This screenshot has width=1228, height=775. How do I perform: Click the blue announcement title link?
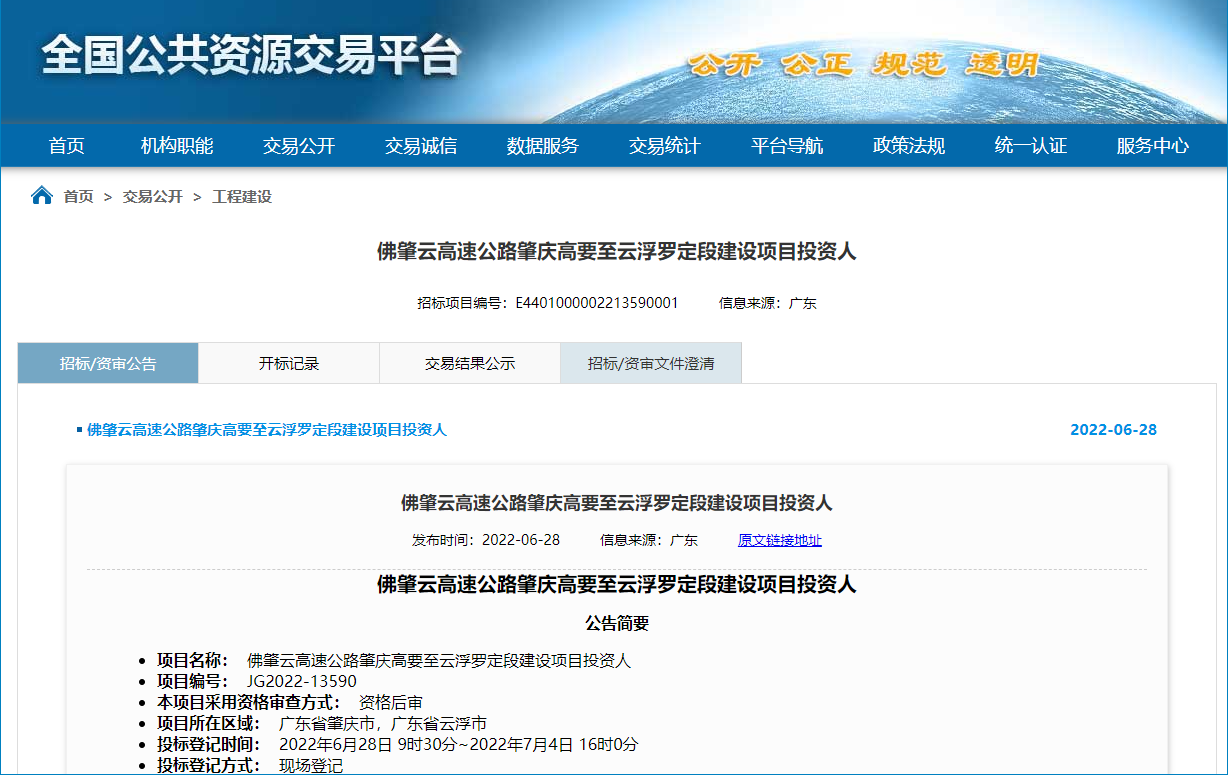tap(266, 430)
